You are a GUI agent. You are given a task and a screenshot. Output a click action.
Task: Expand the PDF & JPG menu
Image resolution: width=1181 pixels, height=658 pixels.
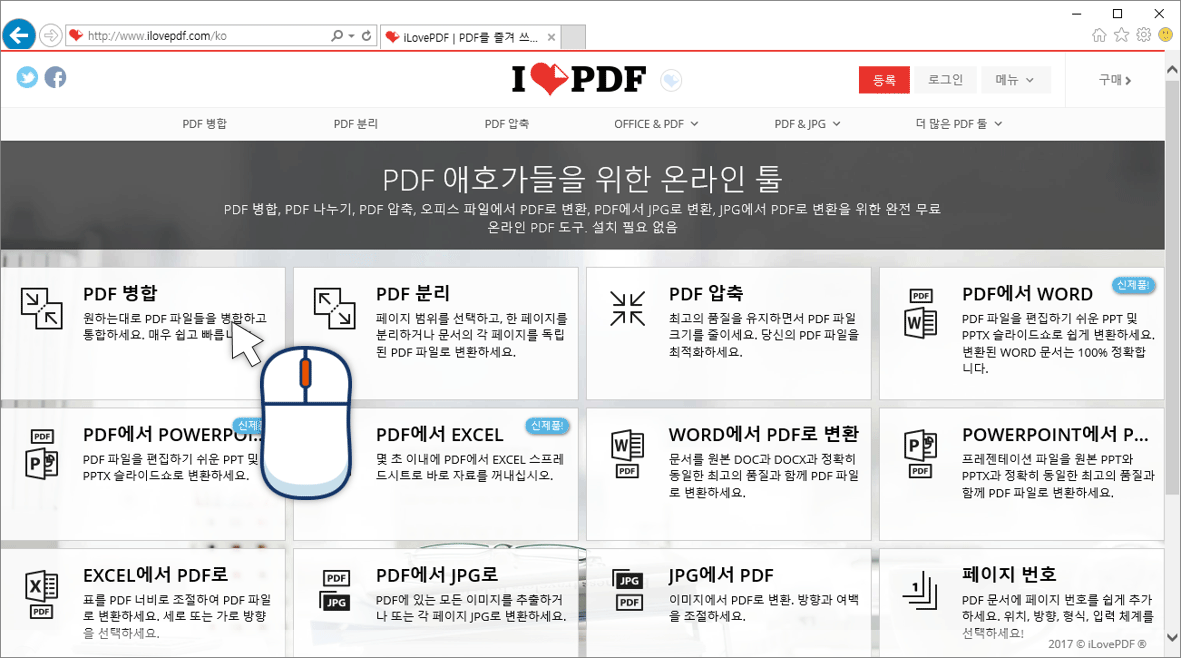tap(807, 123)
